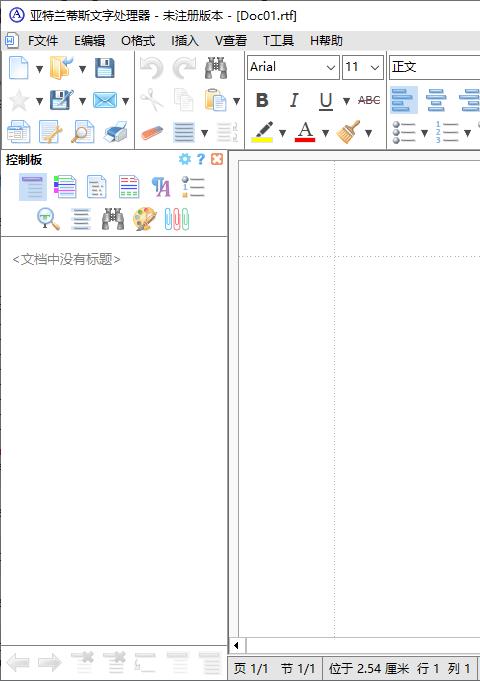Open control panel paper clips icon
Viewport: 480px width, 681px height.
177,219
